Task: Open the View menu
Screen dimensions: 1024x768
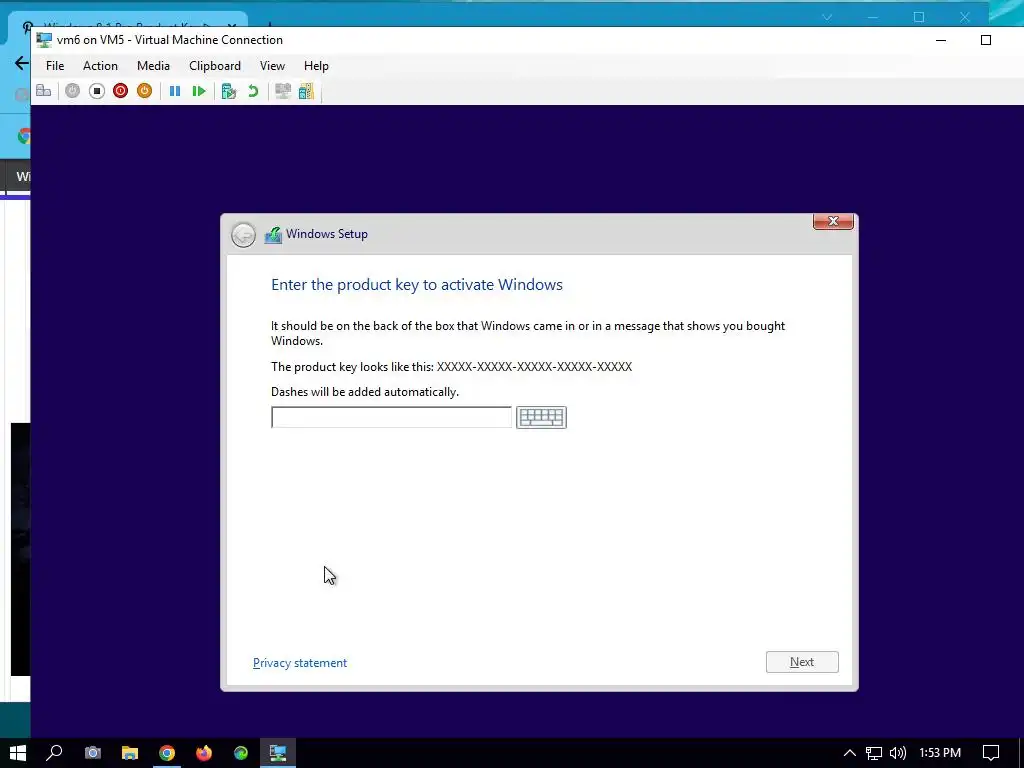Action: coord(272,66)
